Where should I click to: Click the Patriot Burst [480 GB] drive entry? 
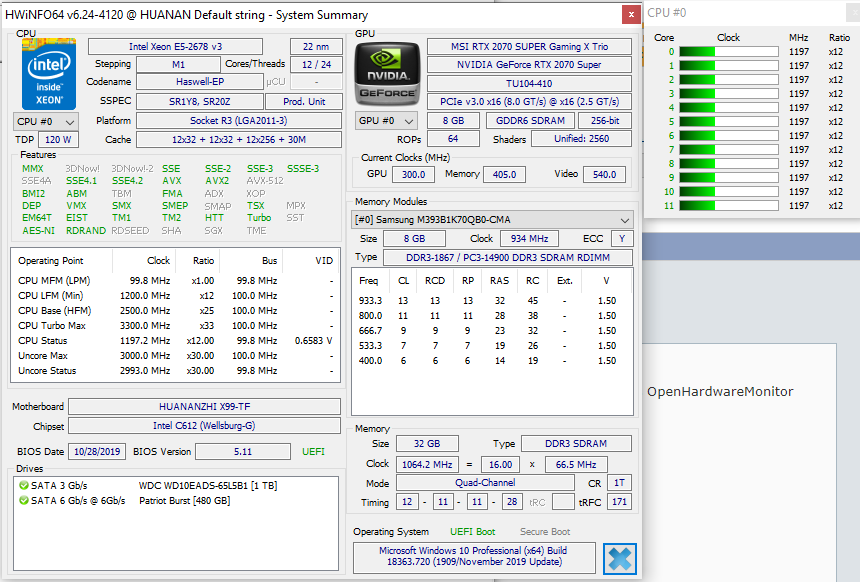[185, 500]
